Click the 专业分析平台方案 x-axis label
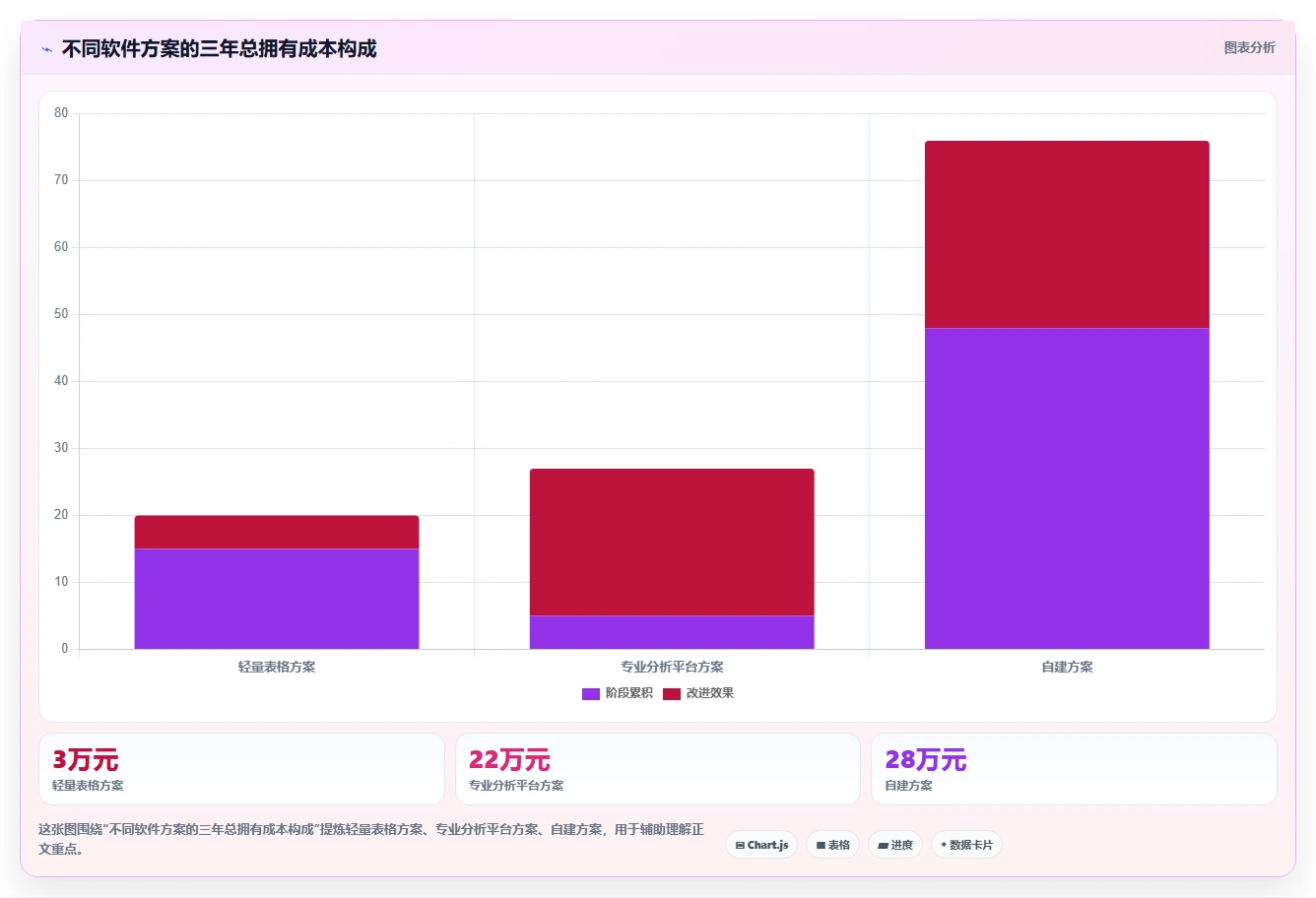This screenshot has height=898, width=1316. 672,667
